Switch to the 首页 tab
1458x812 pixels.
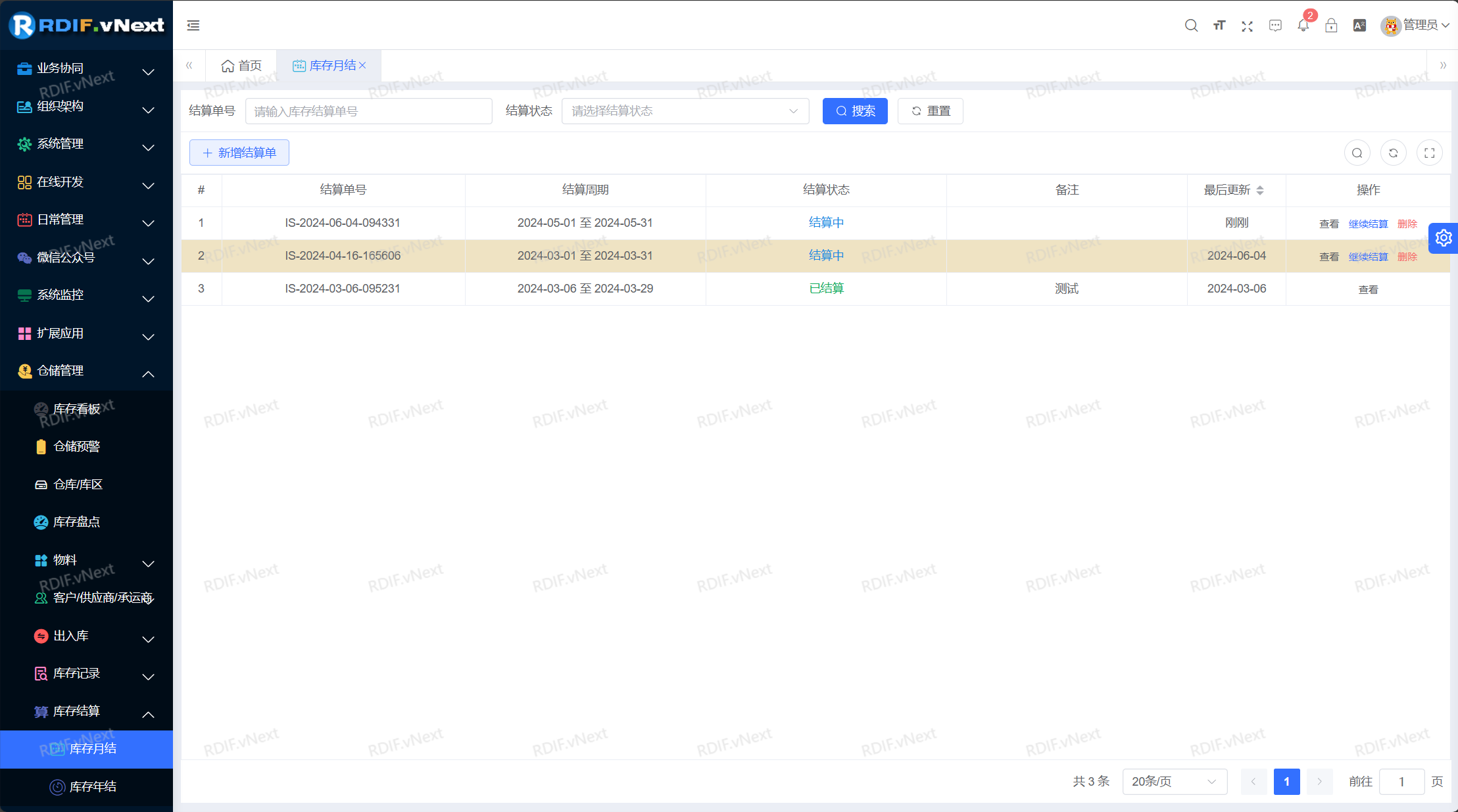(x=241, y=66)
